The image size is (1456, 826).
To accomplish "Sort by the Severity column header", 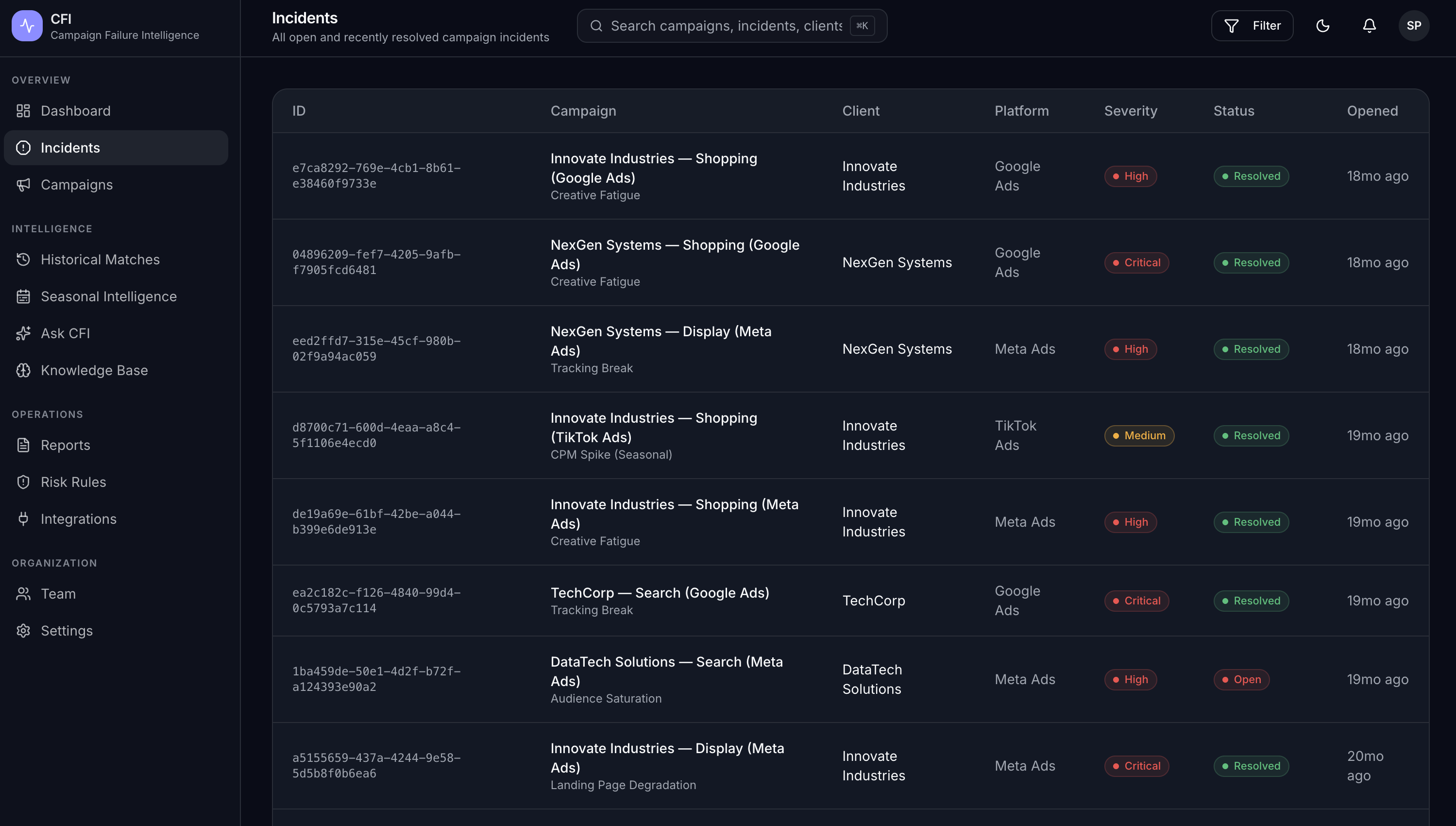I will [x=1130, y=111].
